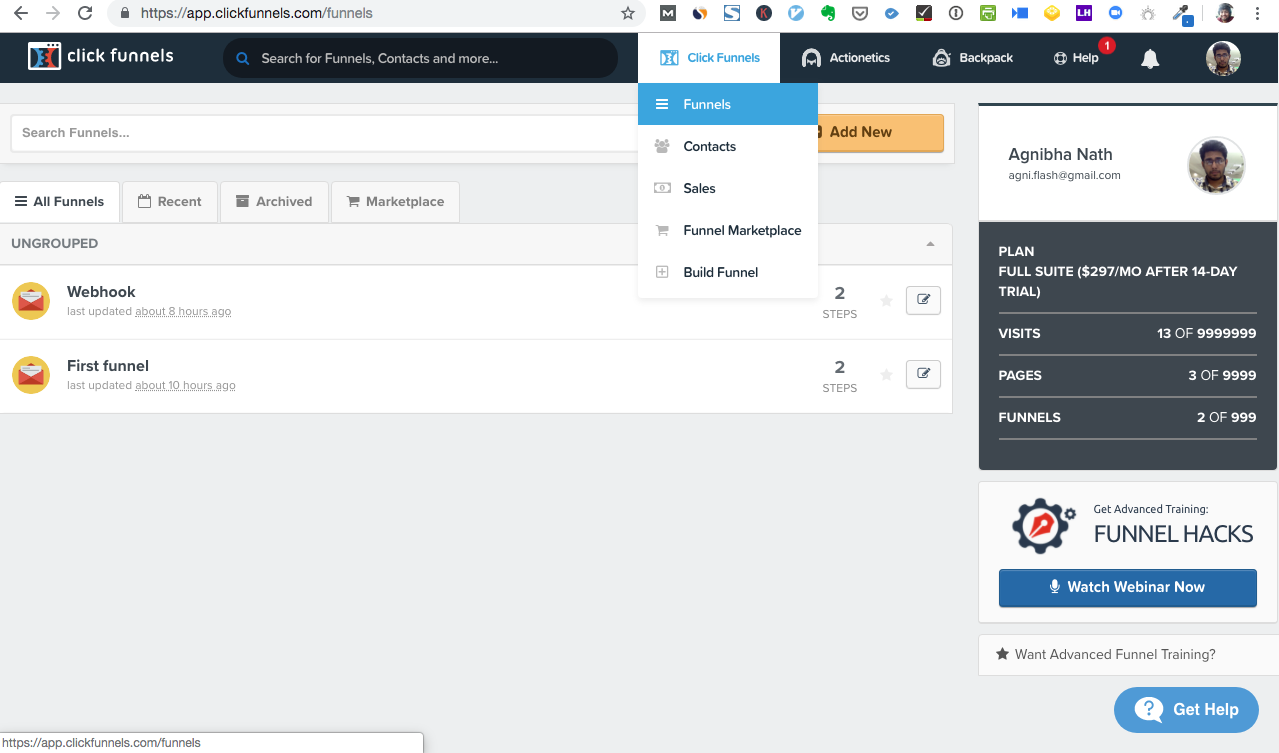Image resolution: width=1279 pixels, height=753 pixels.
Task: Focus the top search for Funnels, Contacts field
Action: [420, 58]
